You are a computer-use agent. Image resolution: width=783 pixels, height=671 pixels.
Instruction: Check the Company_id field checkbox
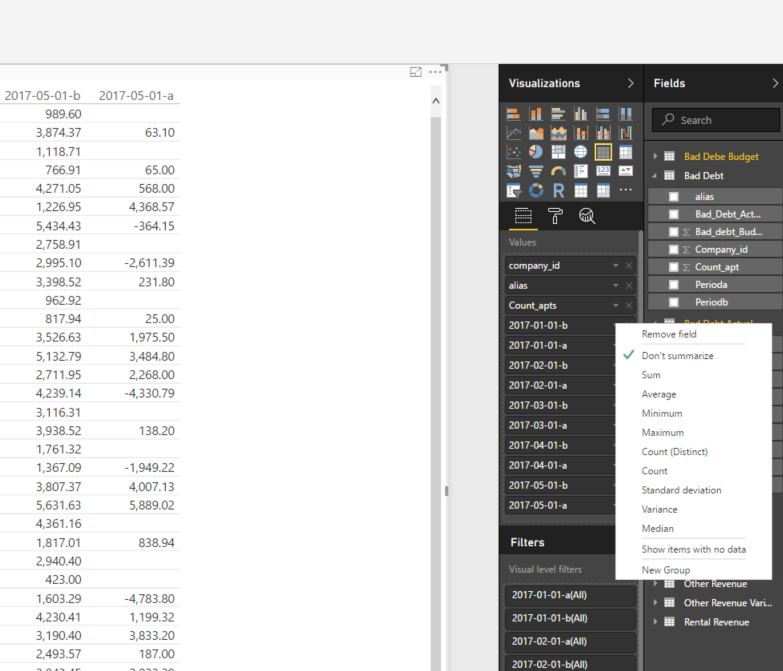[674, 249]
